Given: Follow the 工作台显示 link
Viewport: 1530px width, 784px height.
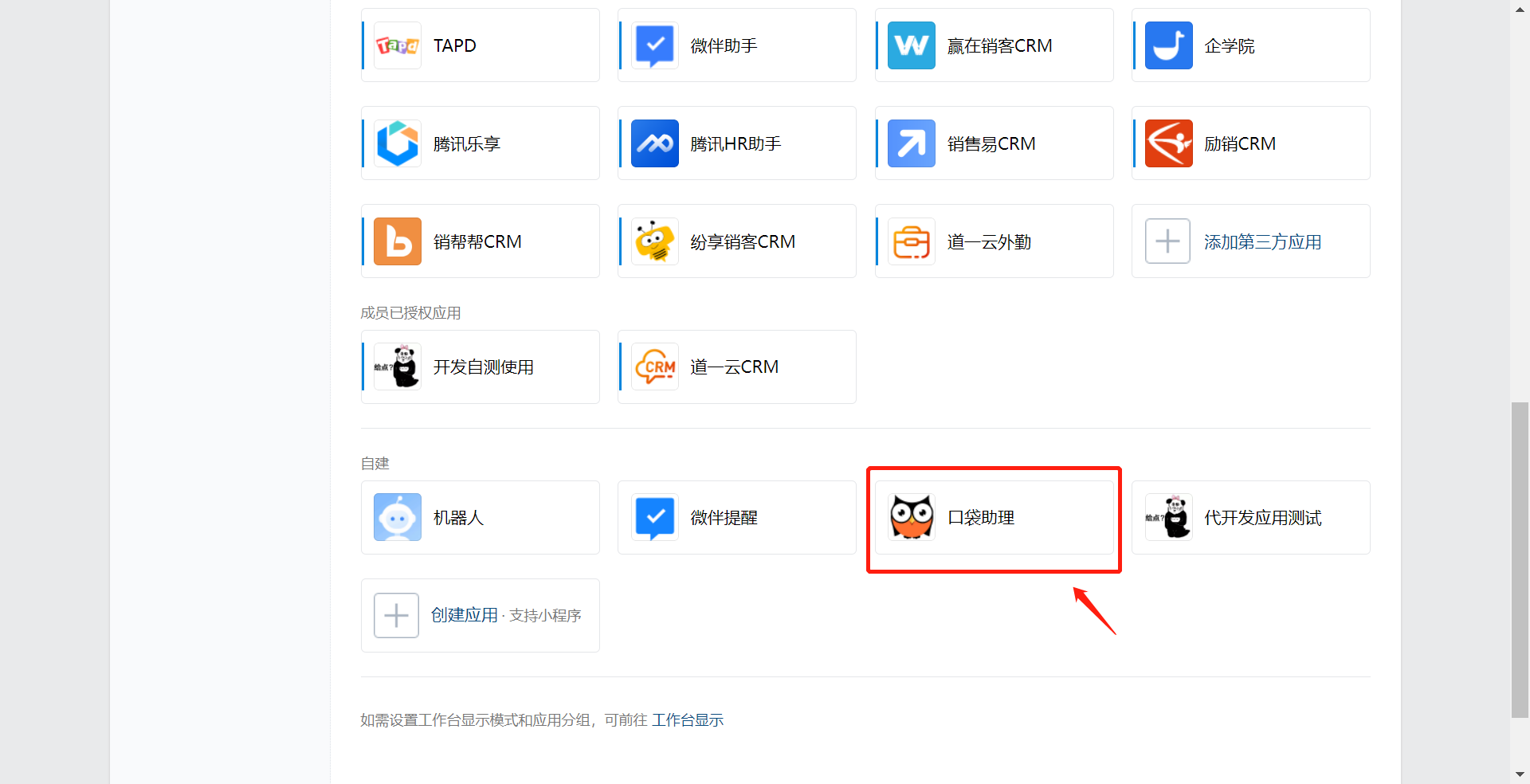Looking at the screenshot, I should pos(688,720).
